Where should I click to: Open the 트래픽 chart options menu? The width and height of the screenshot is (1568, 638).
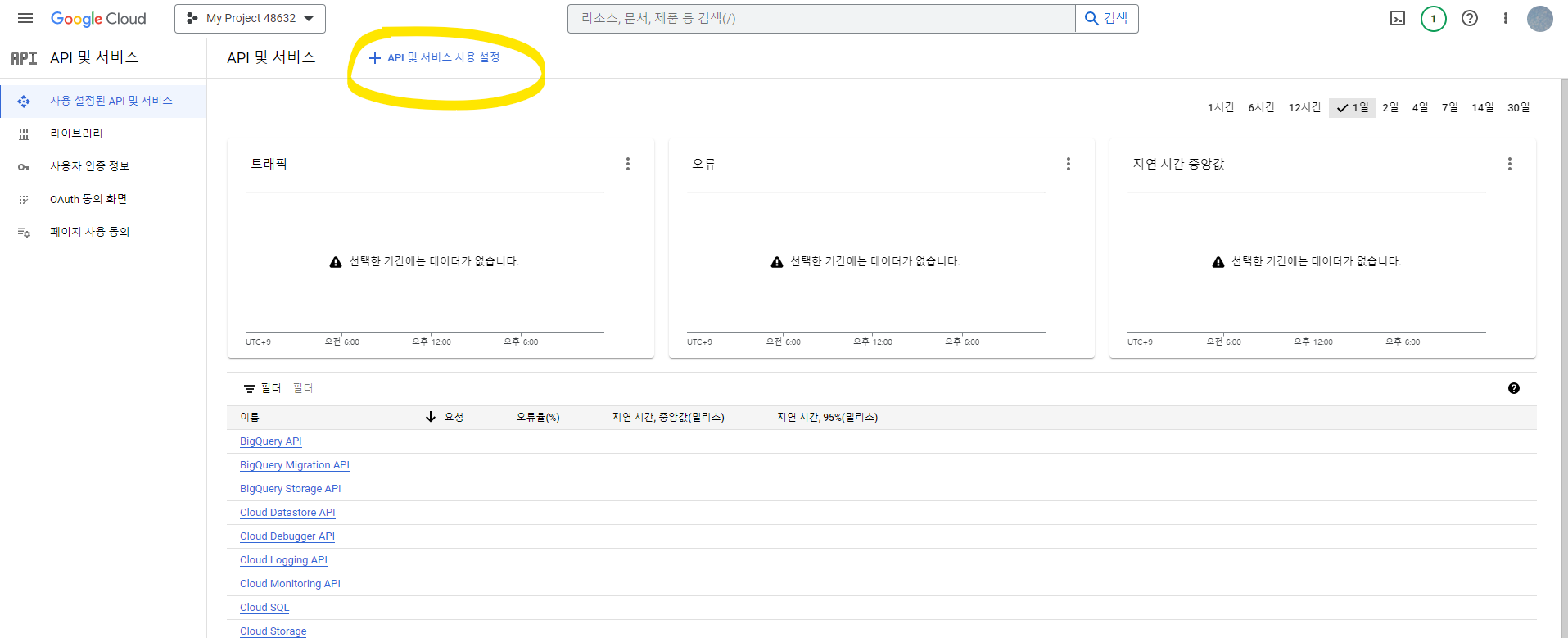tap(628, 164)
